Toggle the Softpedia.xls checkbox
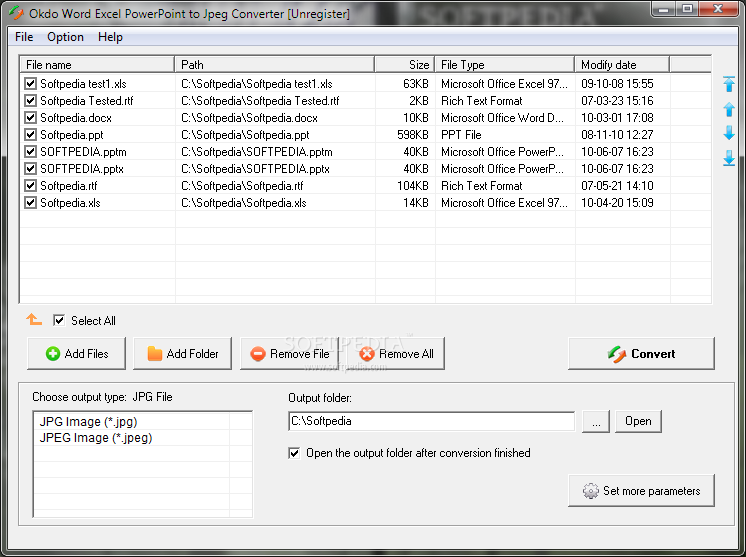746x557 pixels. click(30, 203)
